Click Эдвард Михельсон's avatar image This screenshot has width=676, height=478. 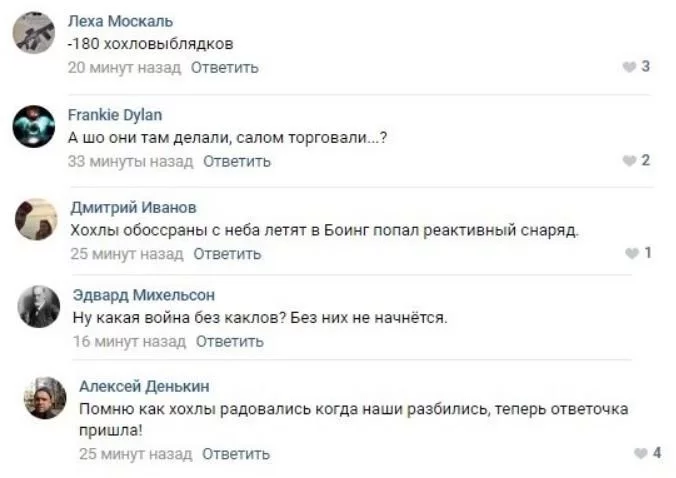pyautogui.click(x=38, y=306)
